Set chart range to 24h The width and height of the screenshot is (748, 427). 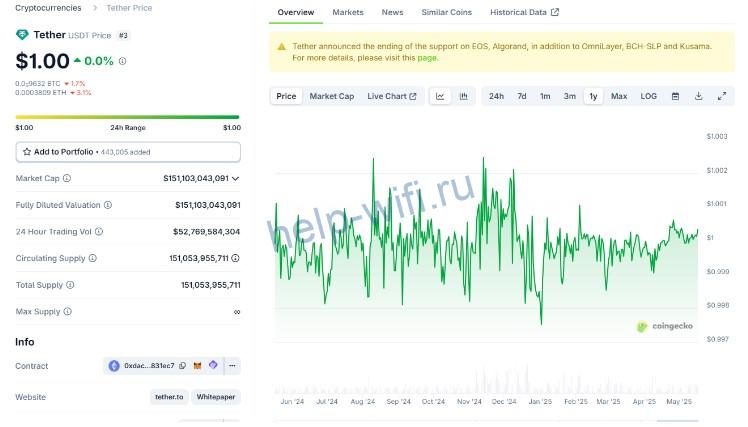496,96
